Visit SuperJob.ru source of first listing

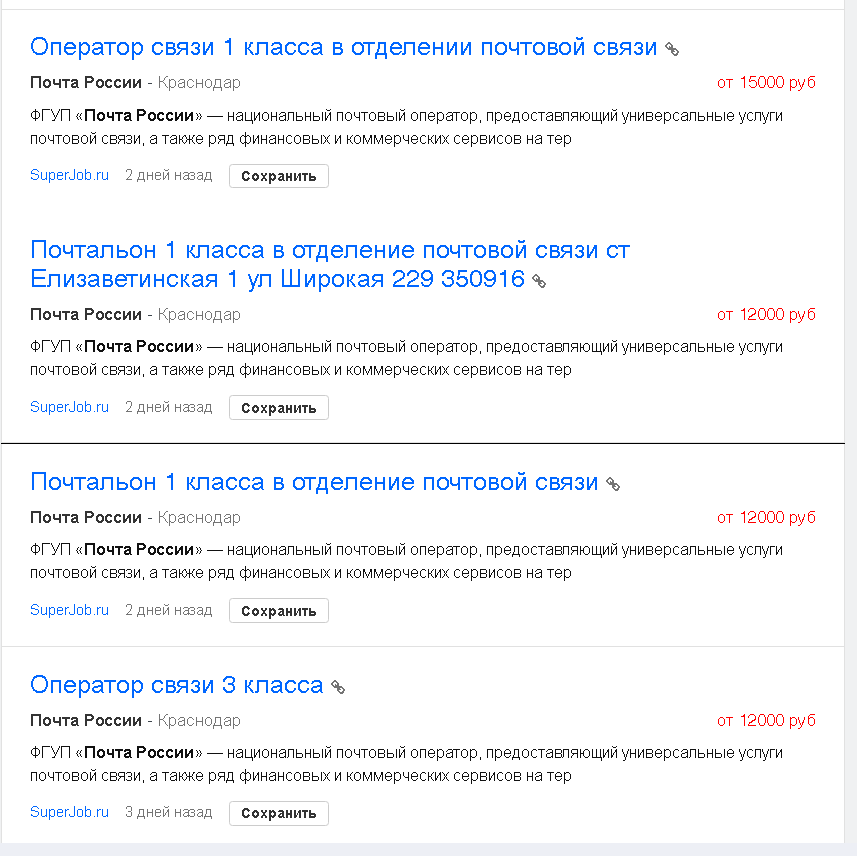click(x=69, y=175)
